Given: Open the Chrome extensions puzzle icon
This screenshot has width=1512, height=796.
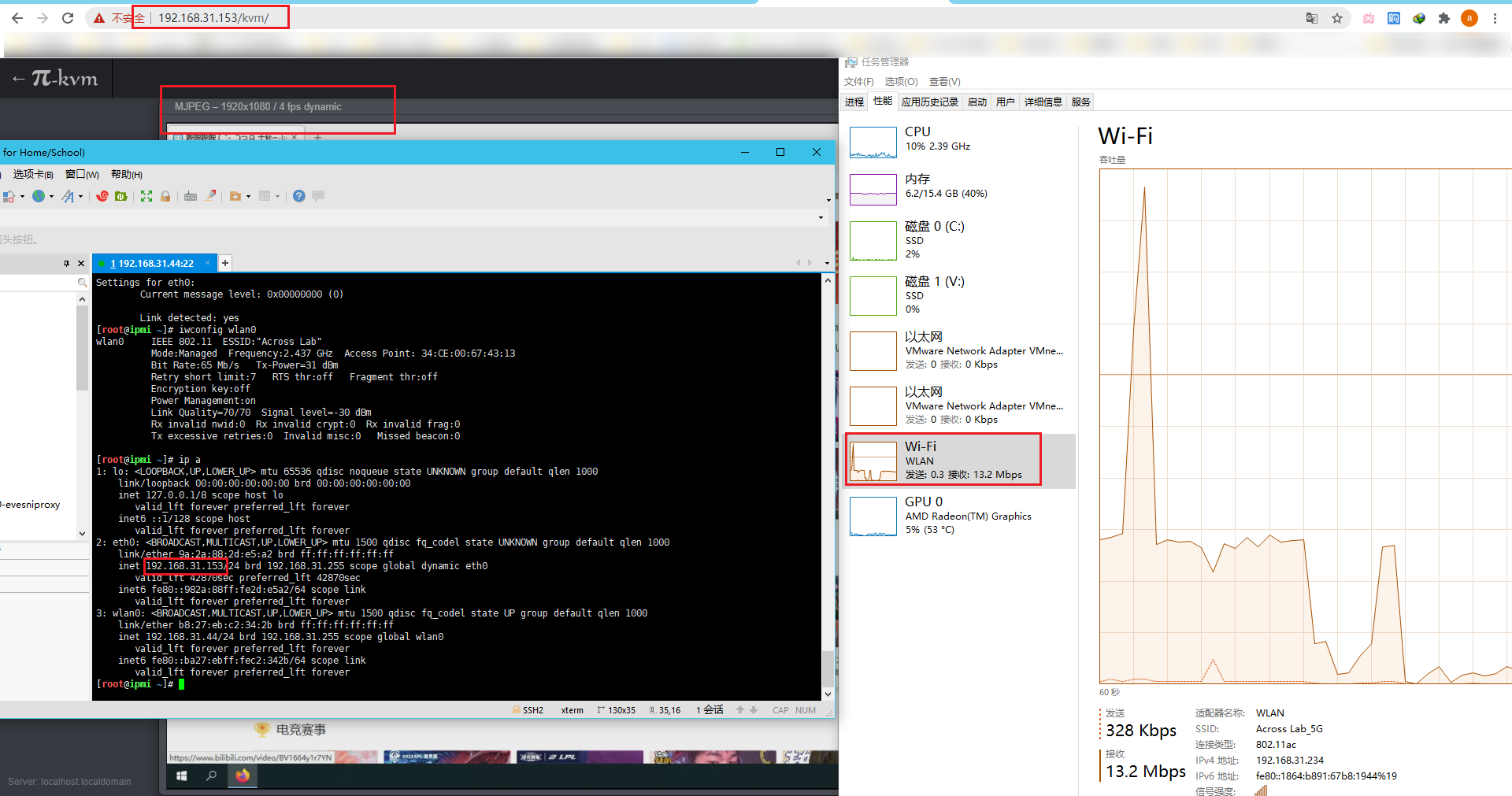Looking at the screenshot, I should coord(1445,18).
